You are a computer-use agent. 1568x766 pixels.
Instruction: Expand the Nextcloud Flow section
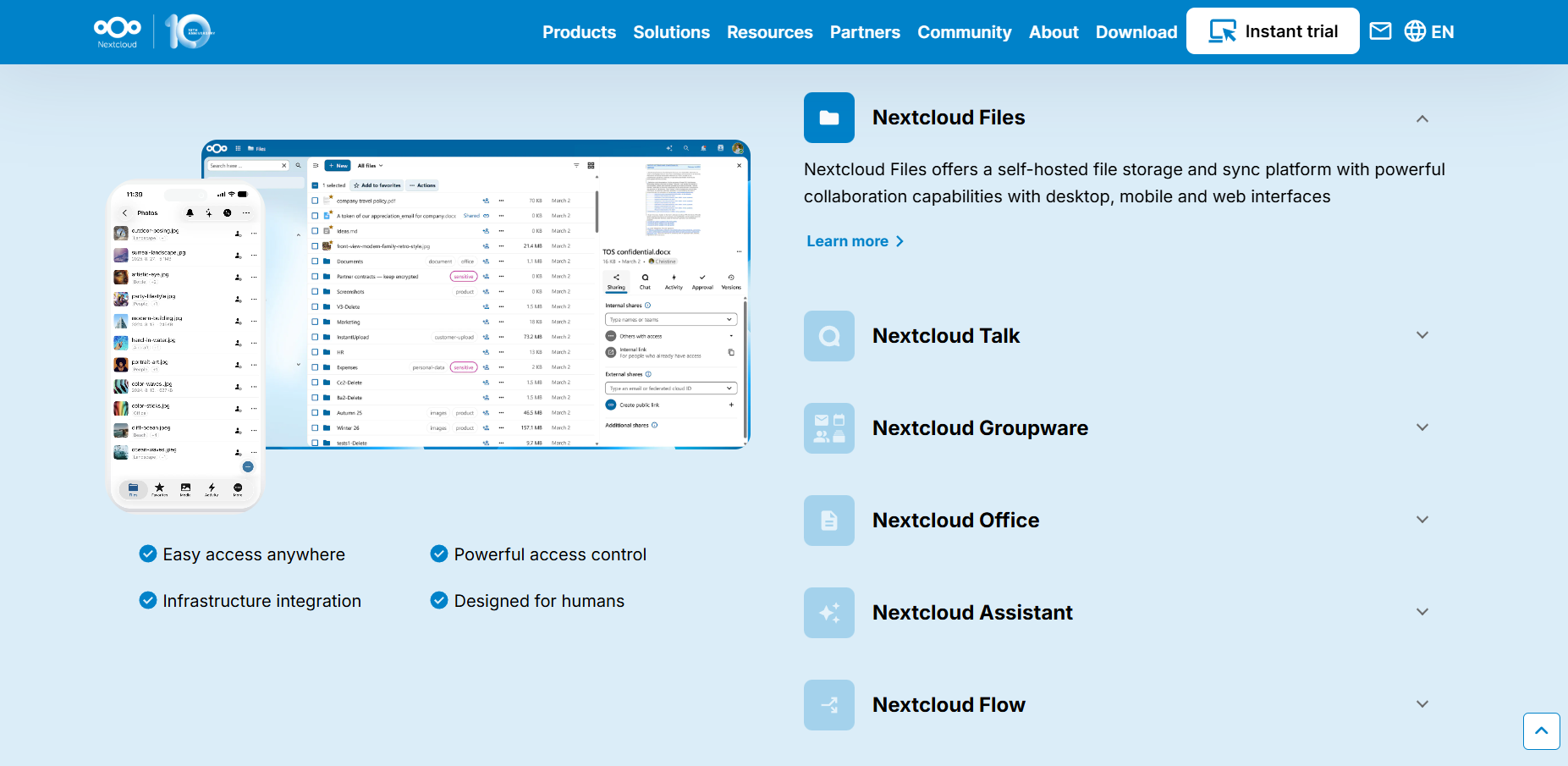[1422, 704]
